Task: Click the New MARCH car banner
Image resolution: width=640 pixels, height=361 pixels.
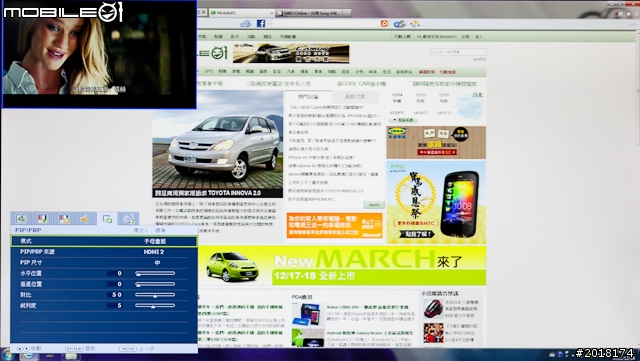Action: click(342, 265)
